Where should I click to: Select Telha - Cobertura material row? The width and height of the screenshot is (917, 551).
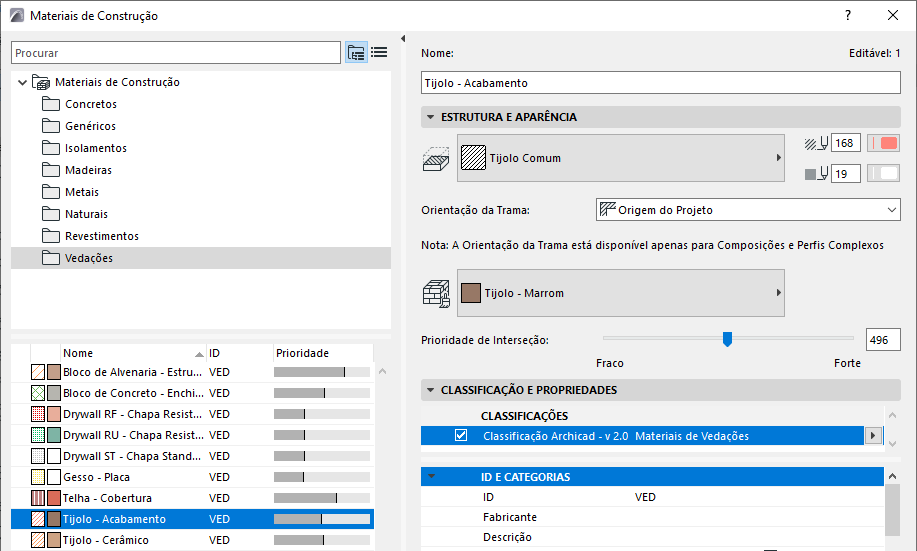pyautogui.click(x=192, y=498)
